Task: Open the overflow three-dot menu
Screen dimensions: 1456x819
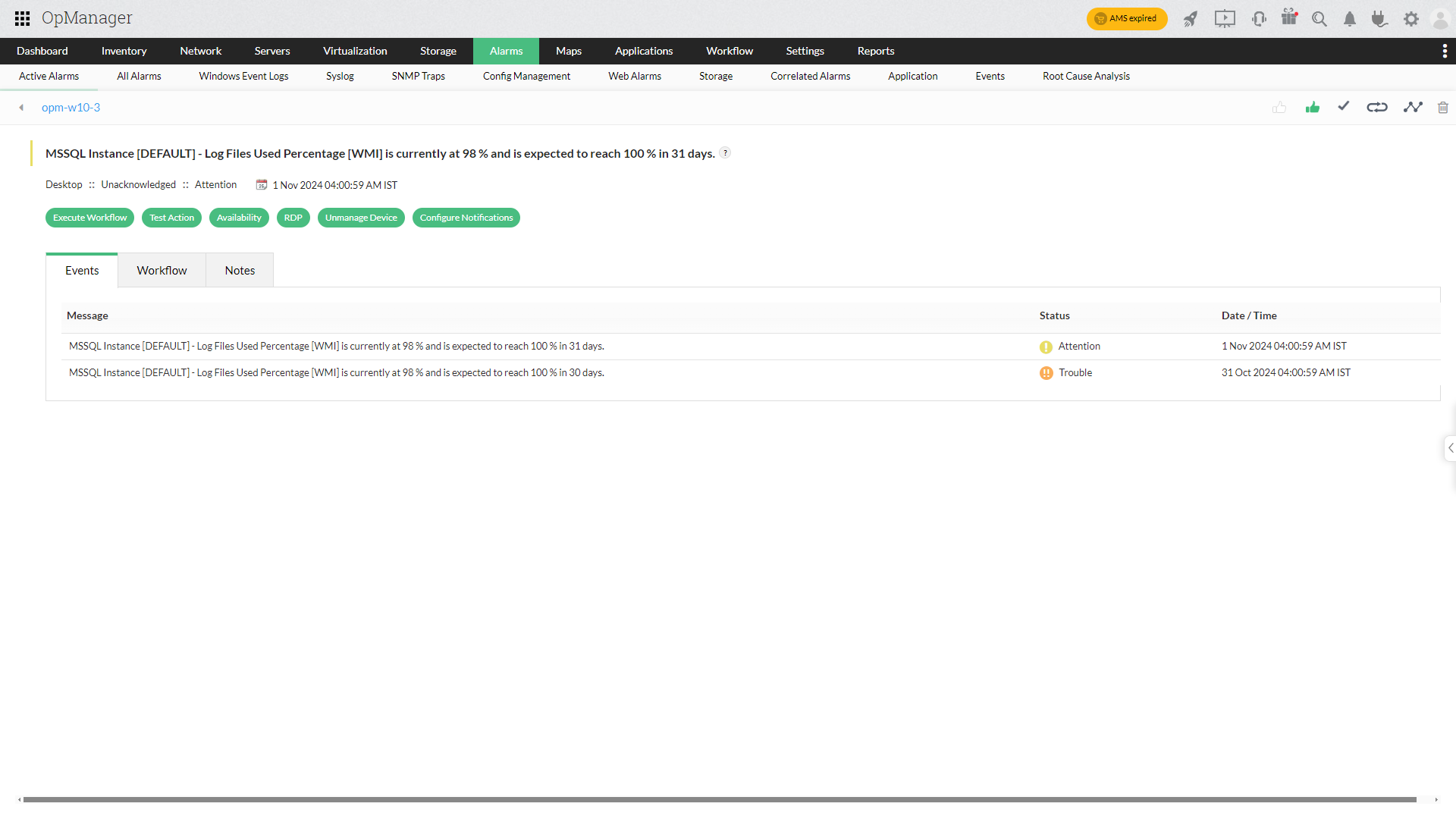Action: point(1445,51)
